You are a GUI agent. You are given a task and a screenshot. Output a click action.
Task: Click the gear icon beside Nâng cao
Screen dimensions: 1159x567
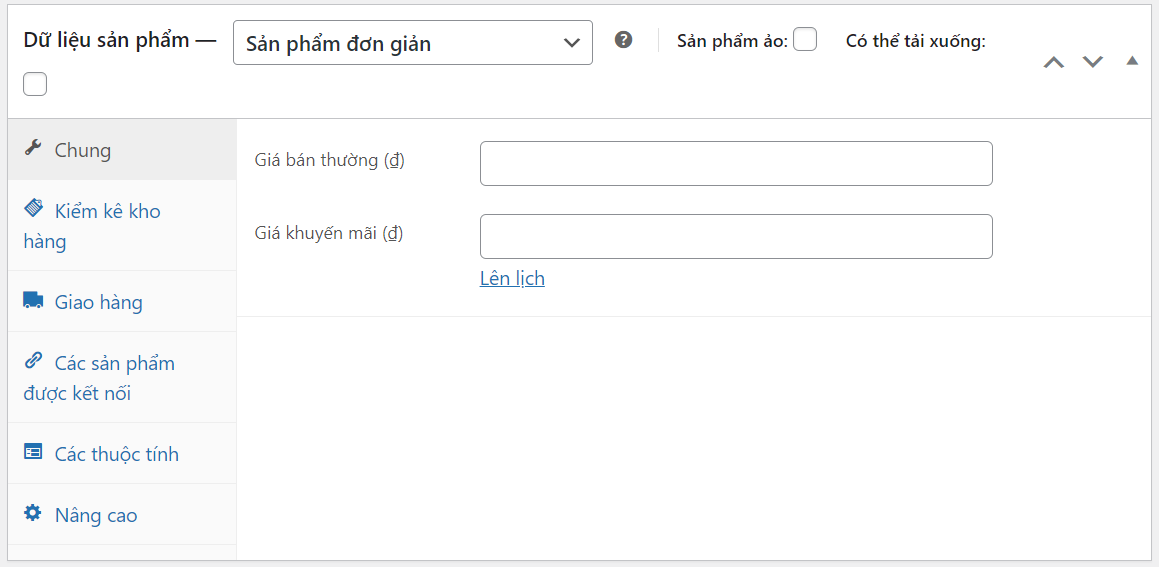click(33, 512)
